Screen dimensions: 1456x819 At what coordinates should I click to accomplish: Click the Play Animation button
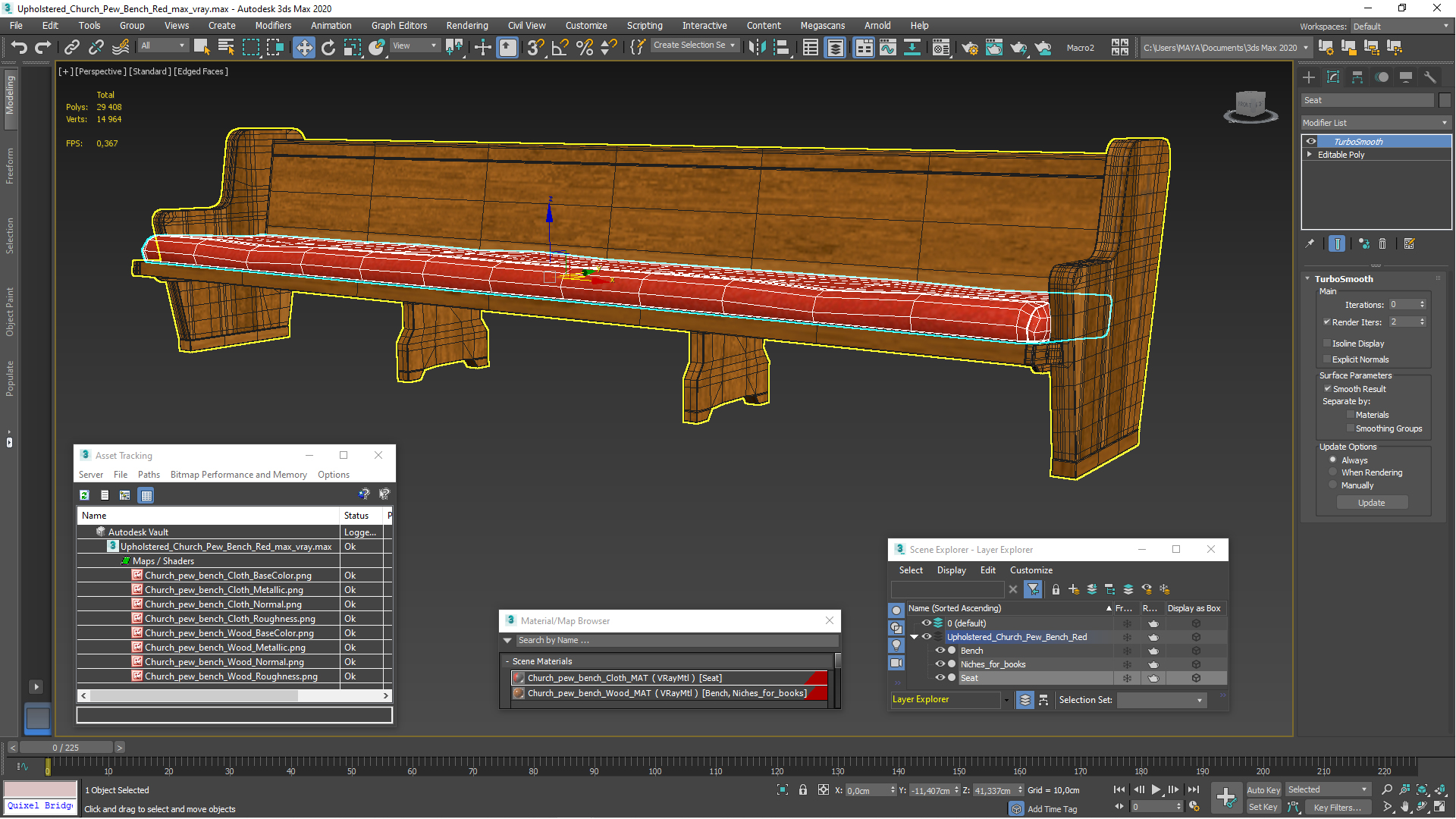click(1156, 789)
